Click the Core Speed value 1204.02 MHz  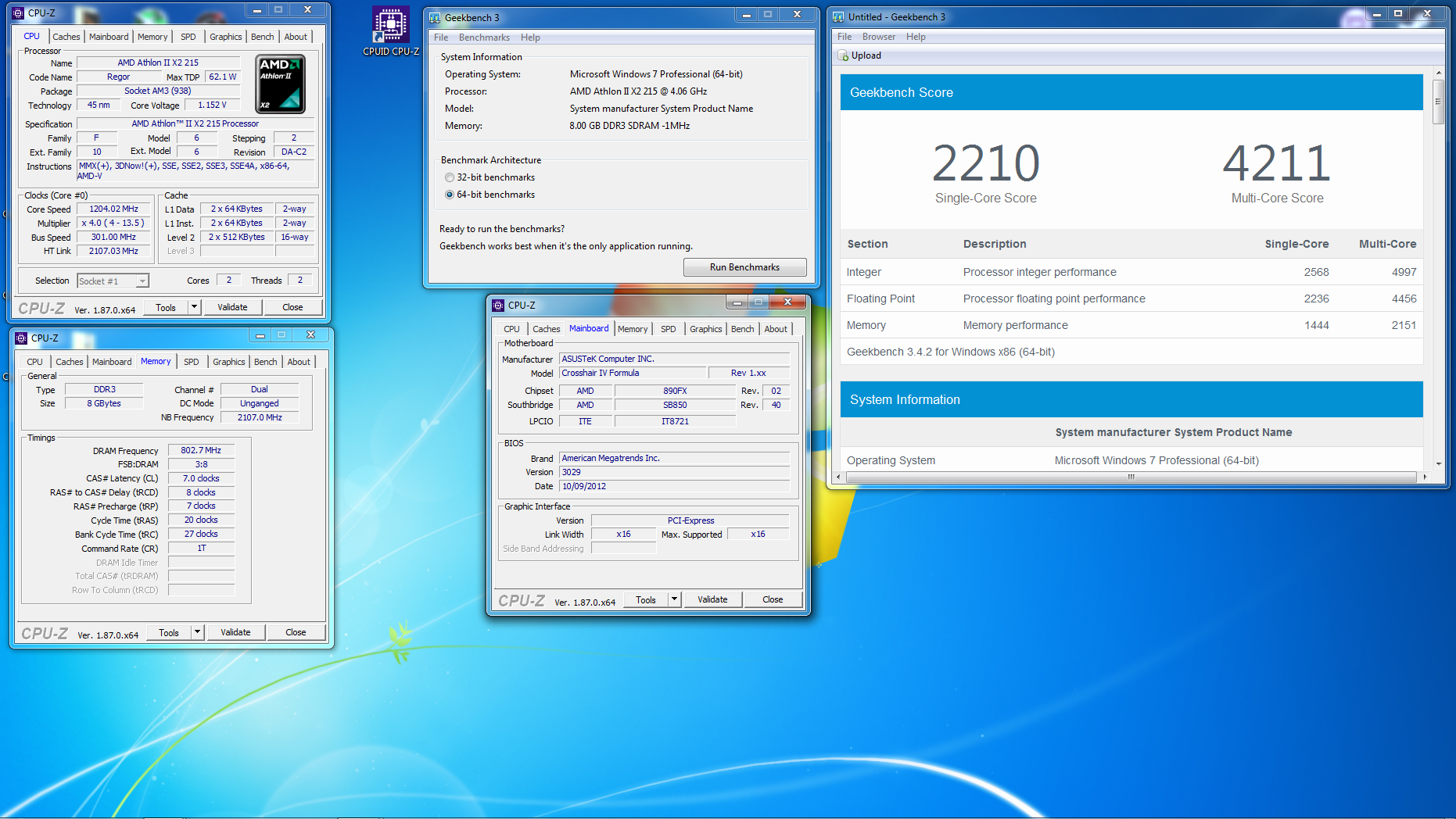114,209
